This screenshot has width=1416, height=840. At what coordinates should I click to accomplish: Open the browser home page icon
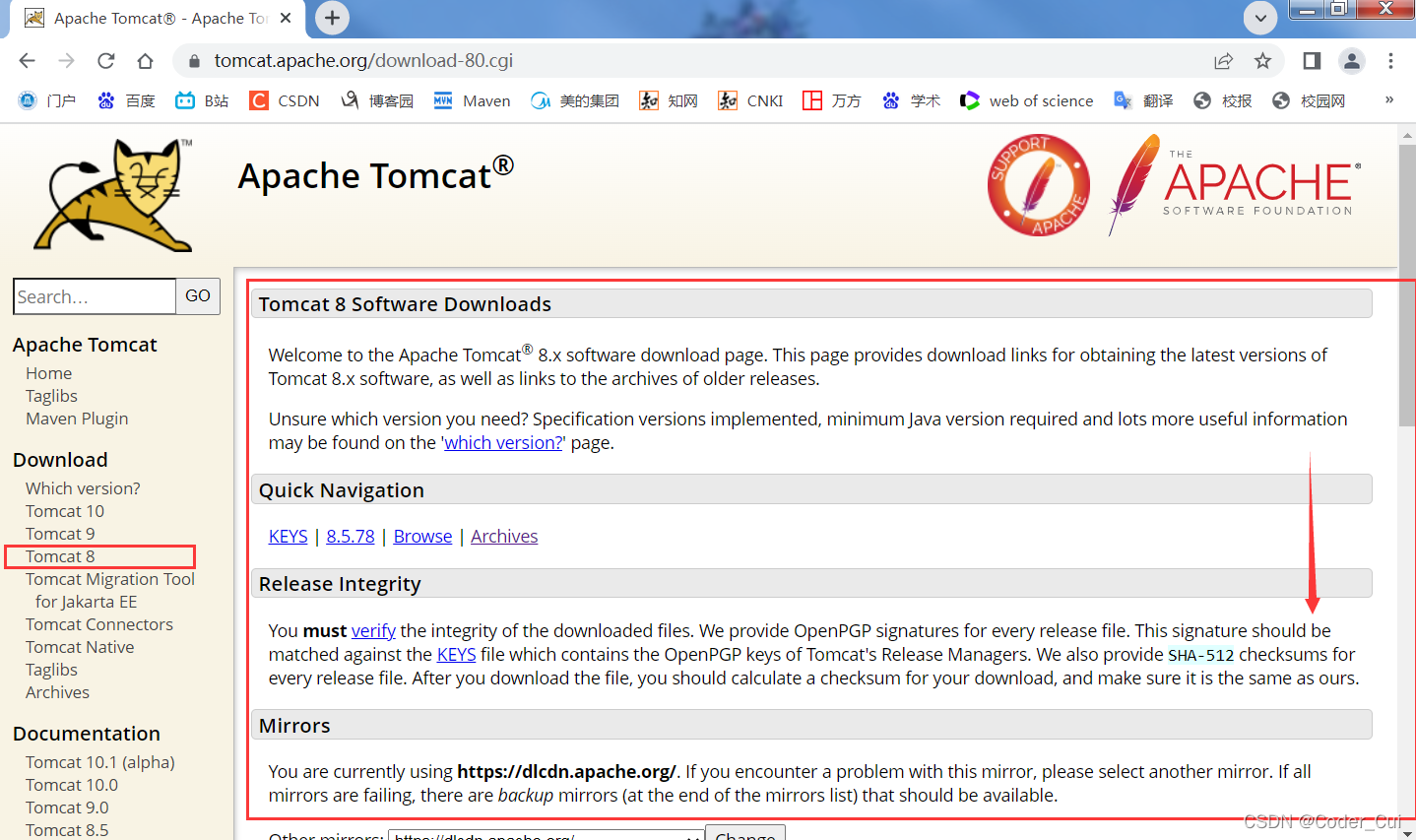point(145,61)
